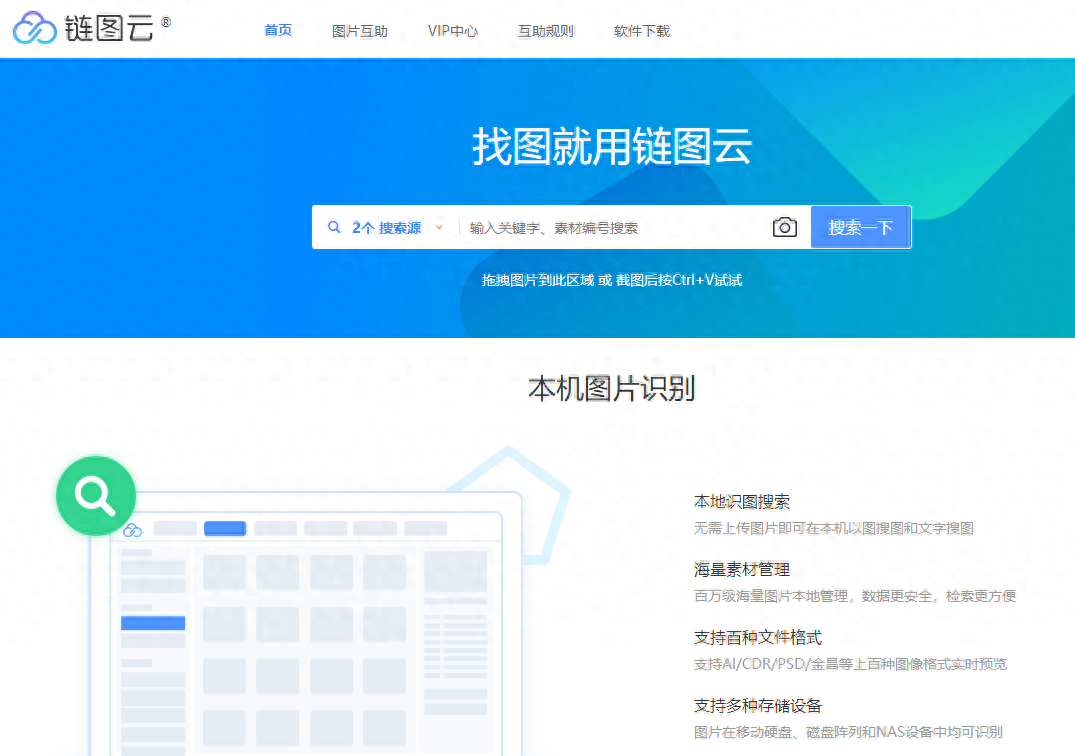Open the 首页 navigation tab
The height and width of the screenshot is (756, 1075).
coord(278,30)
